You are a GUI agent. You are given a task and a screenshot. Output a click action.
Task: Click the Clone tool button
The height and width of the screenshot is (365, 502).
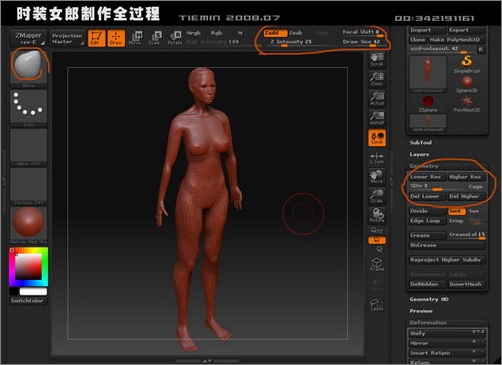pos(418,40)
